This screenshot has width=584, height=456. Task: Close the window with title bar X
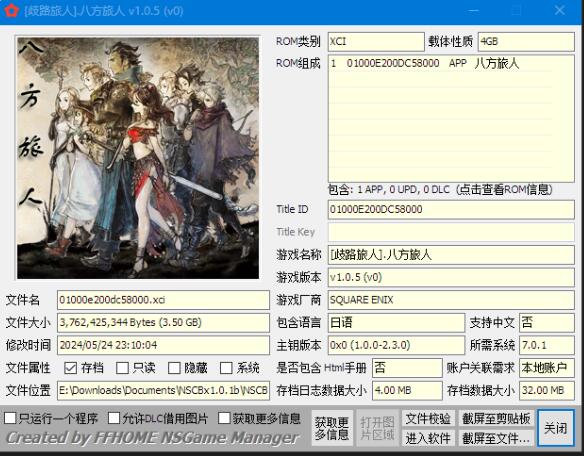tap(559, 10)
